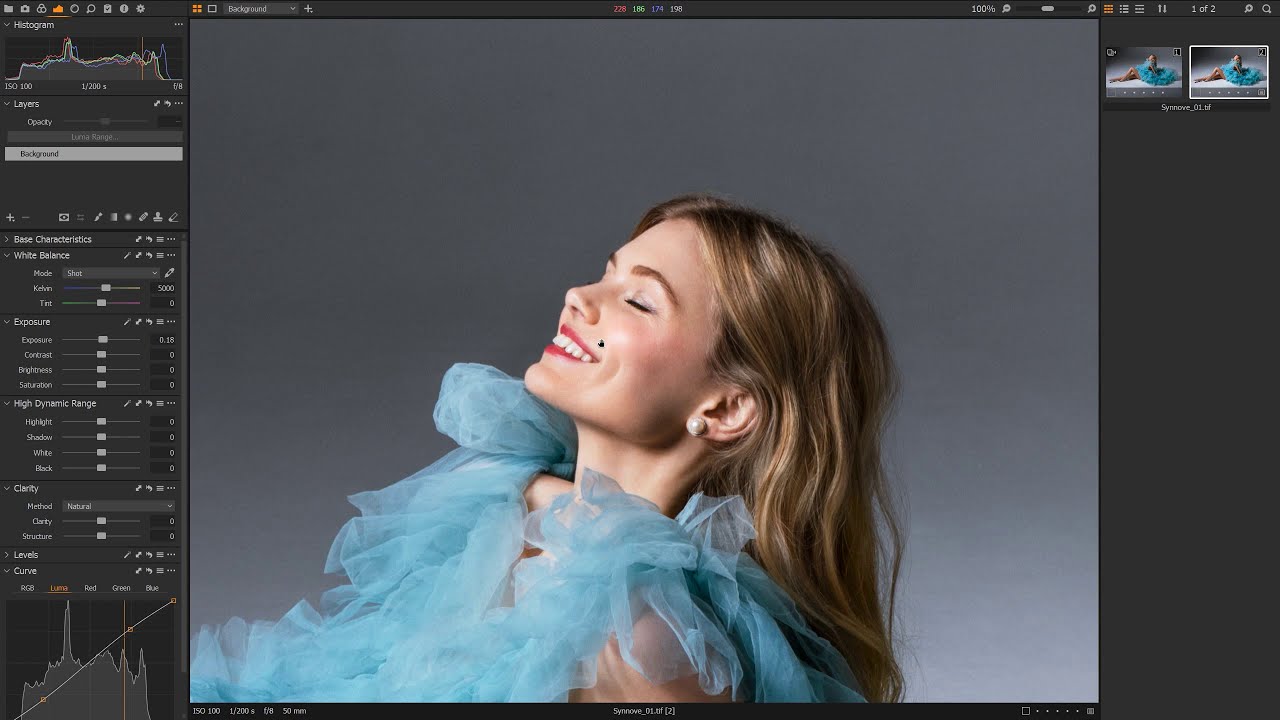This screenshot has height=720, width=1280.
Task: Open the viewer layer selector showing Background
Action: [x=261, y=9]
